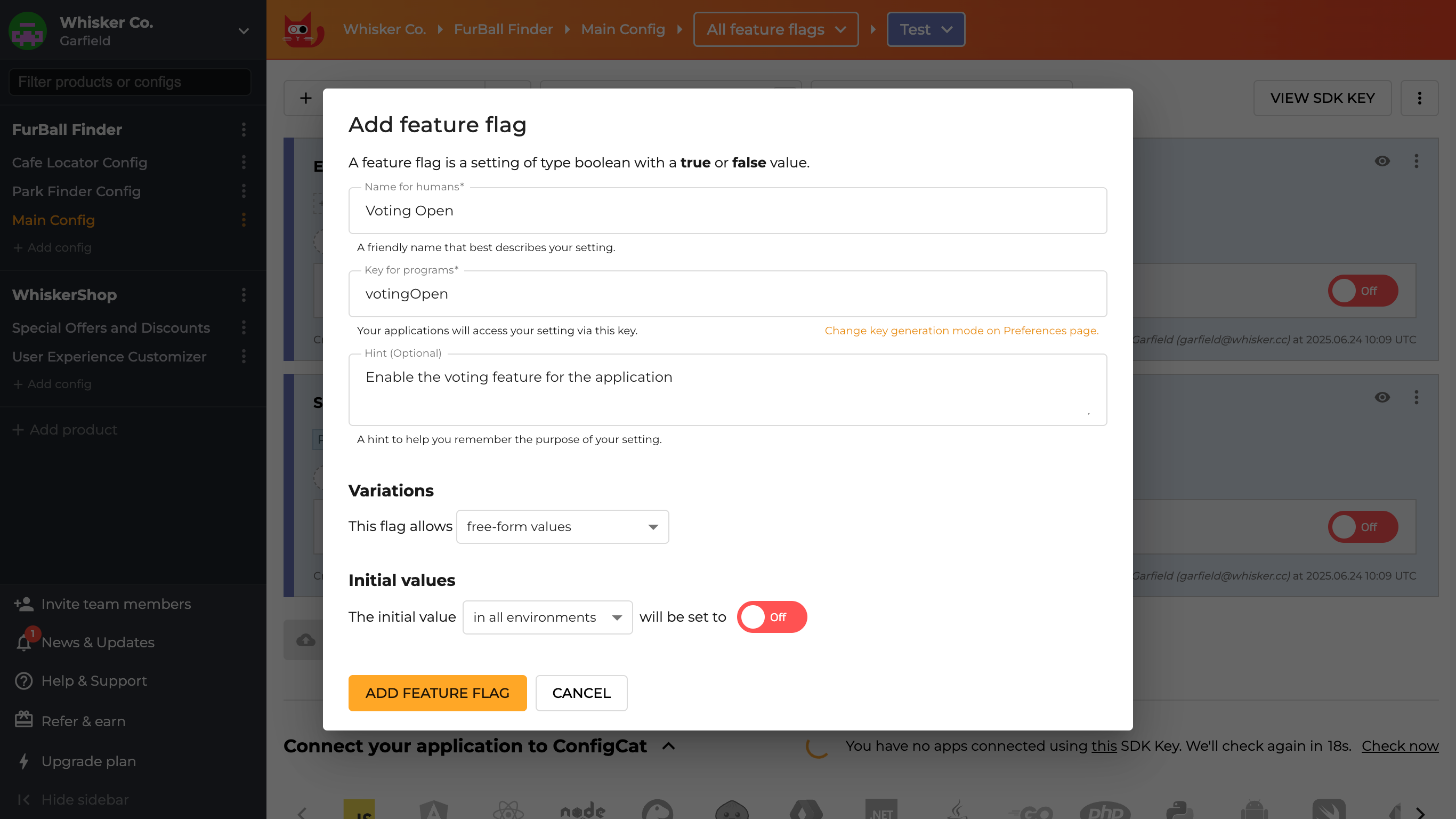
Task: Click the Hint text field
Action: point(727,390)
